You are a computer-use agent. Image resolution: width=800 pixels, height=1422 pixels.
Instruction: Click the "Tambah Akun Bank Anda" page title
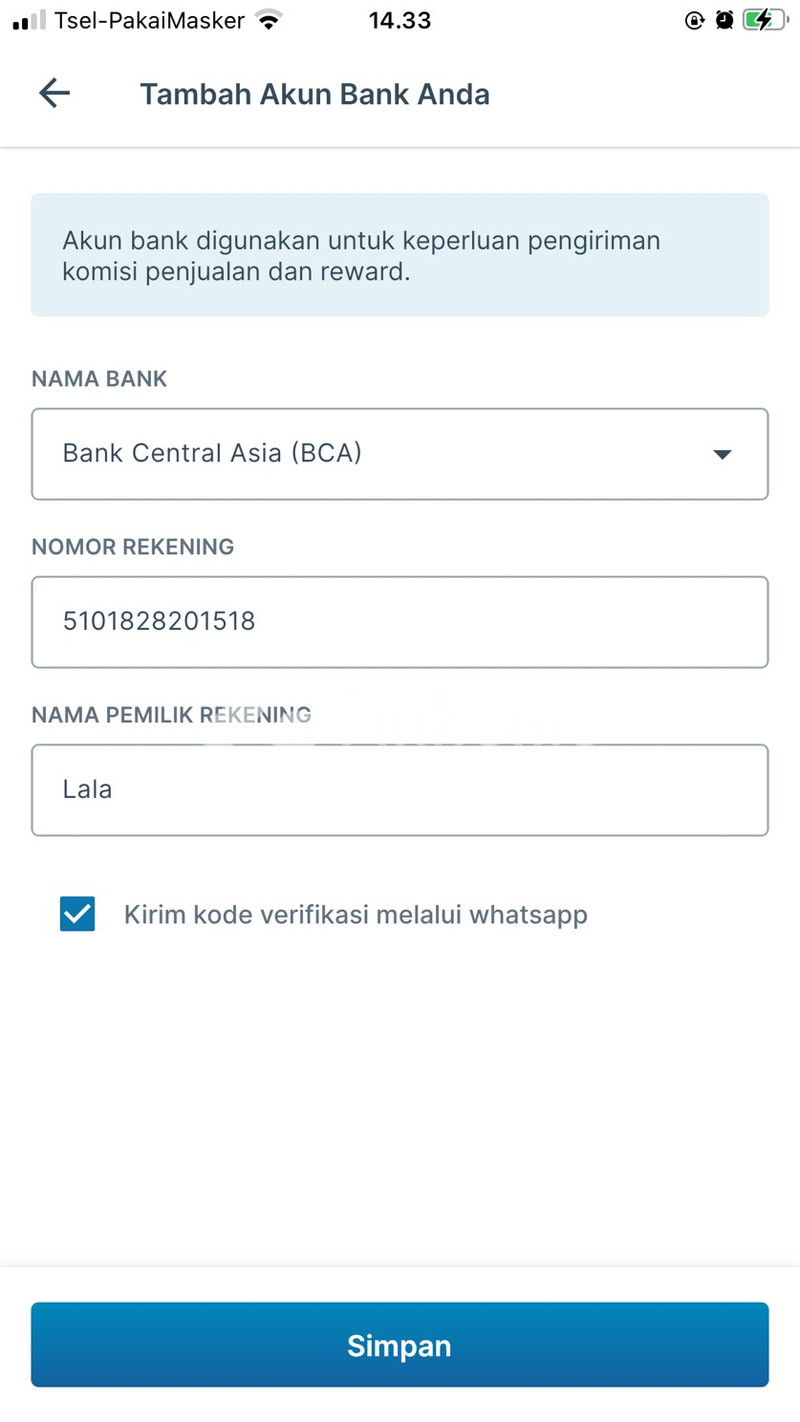pos(314,94)
